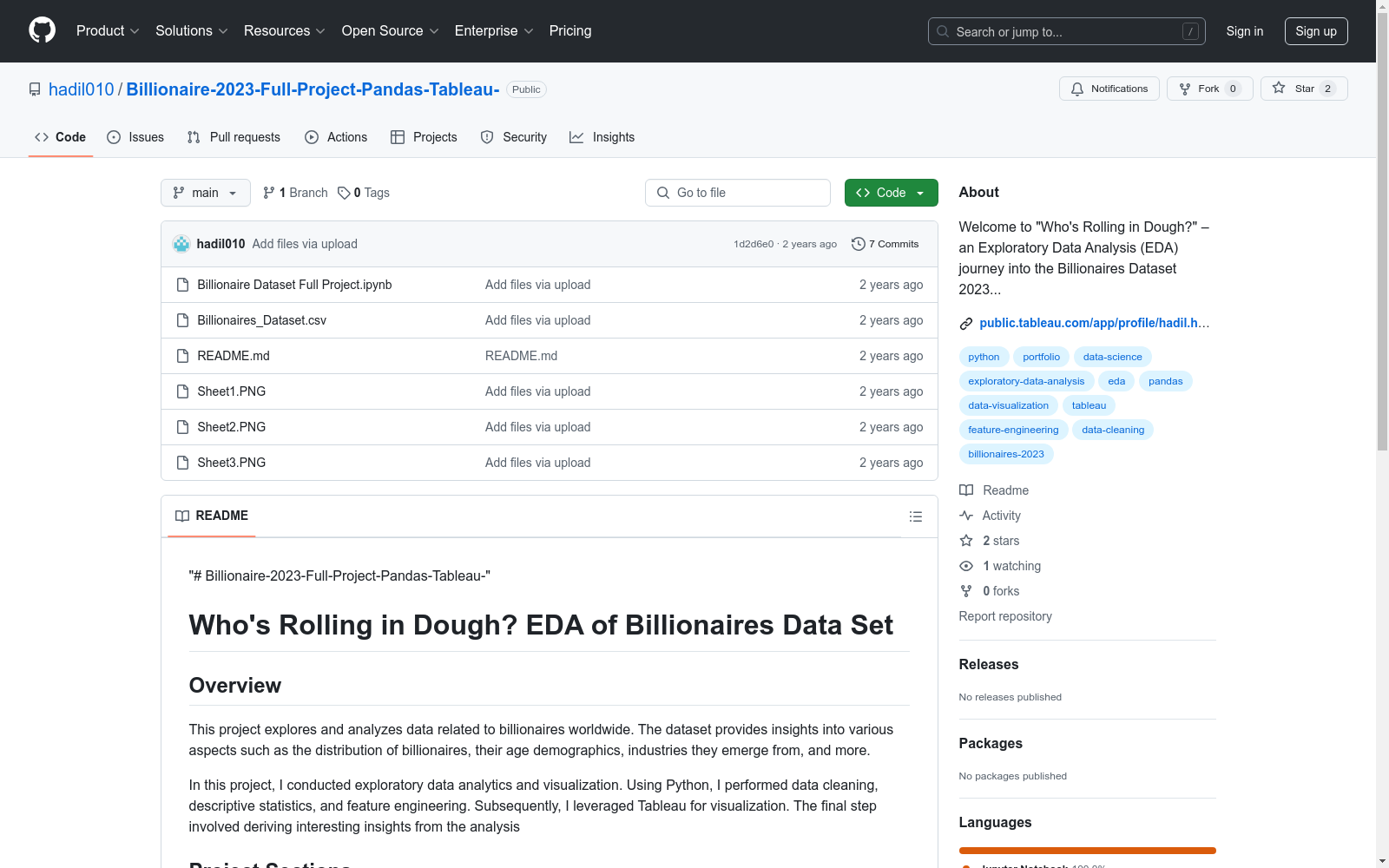Switch to the Issues tab
The image size is (1389, 868).
click(x=135, y=137)
